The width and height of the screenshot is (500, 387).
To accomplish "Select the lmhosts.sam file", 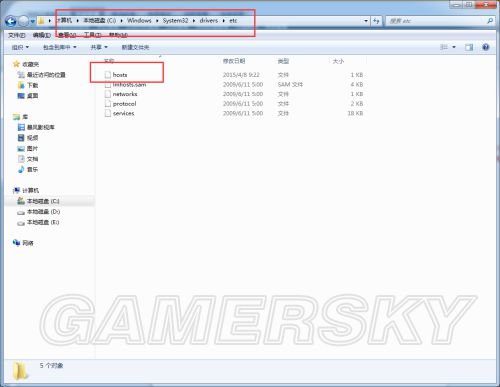I will [x=129, y=85].
